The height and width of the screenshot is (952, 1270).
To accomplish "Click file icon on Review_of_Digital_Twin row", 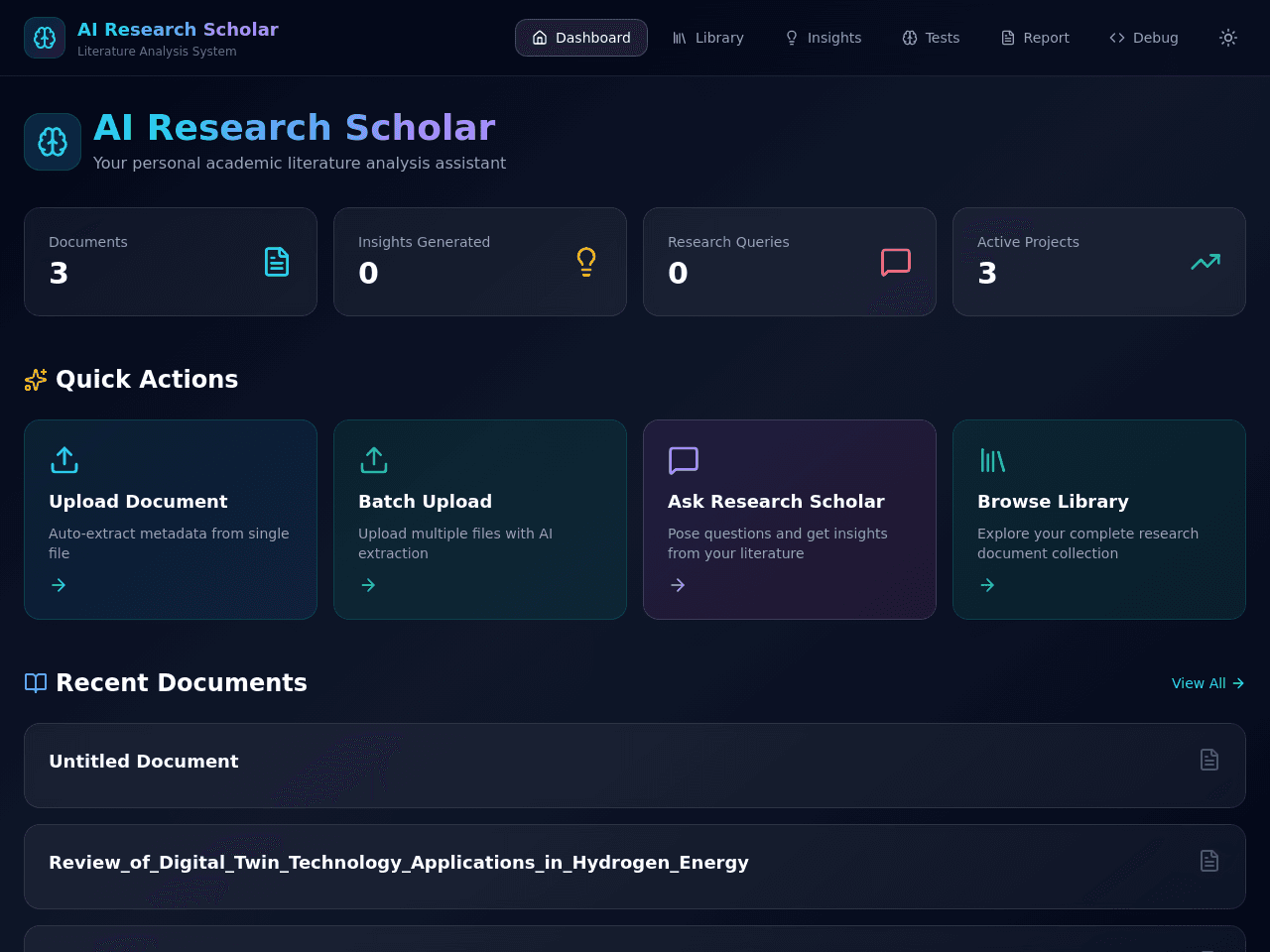I will (x=1209, y=861).
